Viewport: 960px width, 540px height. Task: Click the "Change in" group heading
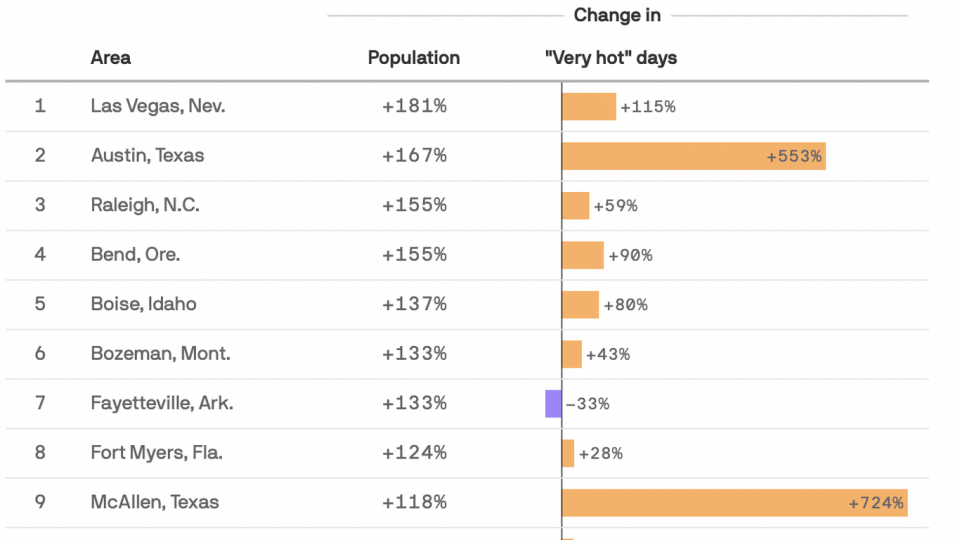pyautogui.click(x=617, y=15)
